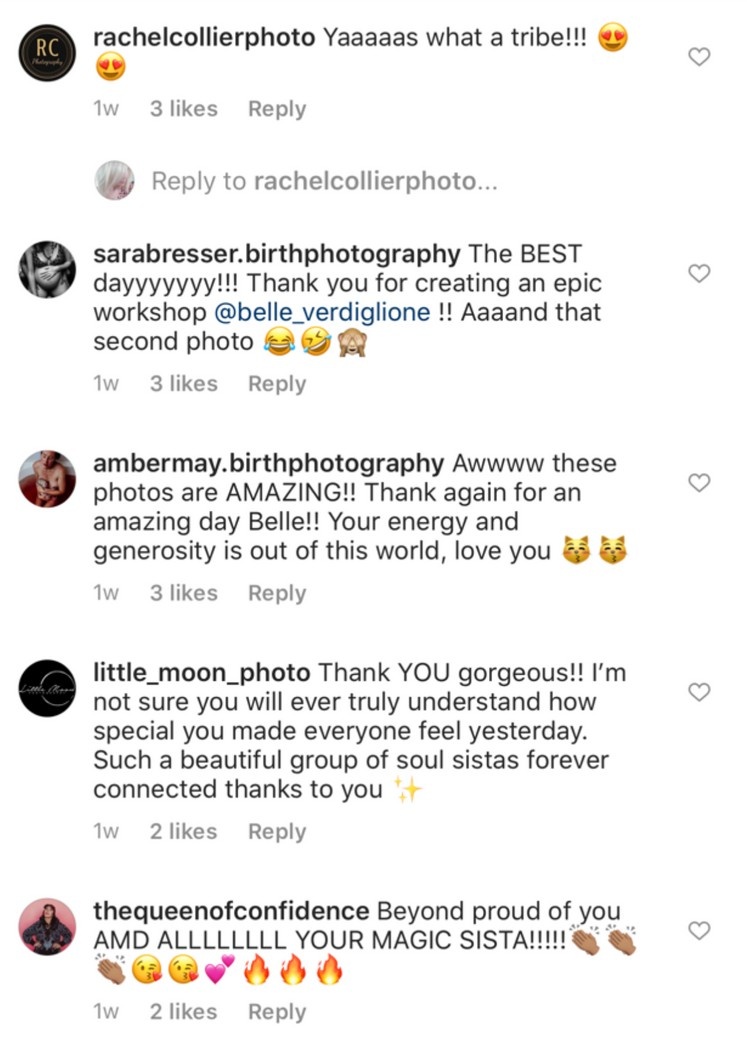Like thequeenofconfidence's comment heart

(x=700, y=931)
